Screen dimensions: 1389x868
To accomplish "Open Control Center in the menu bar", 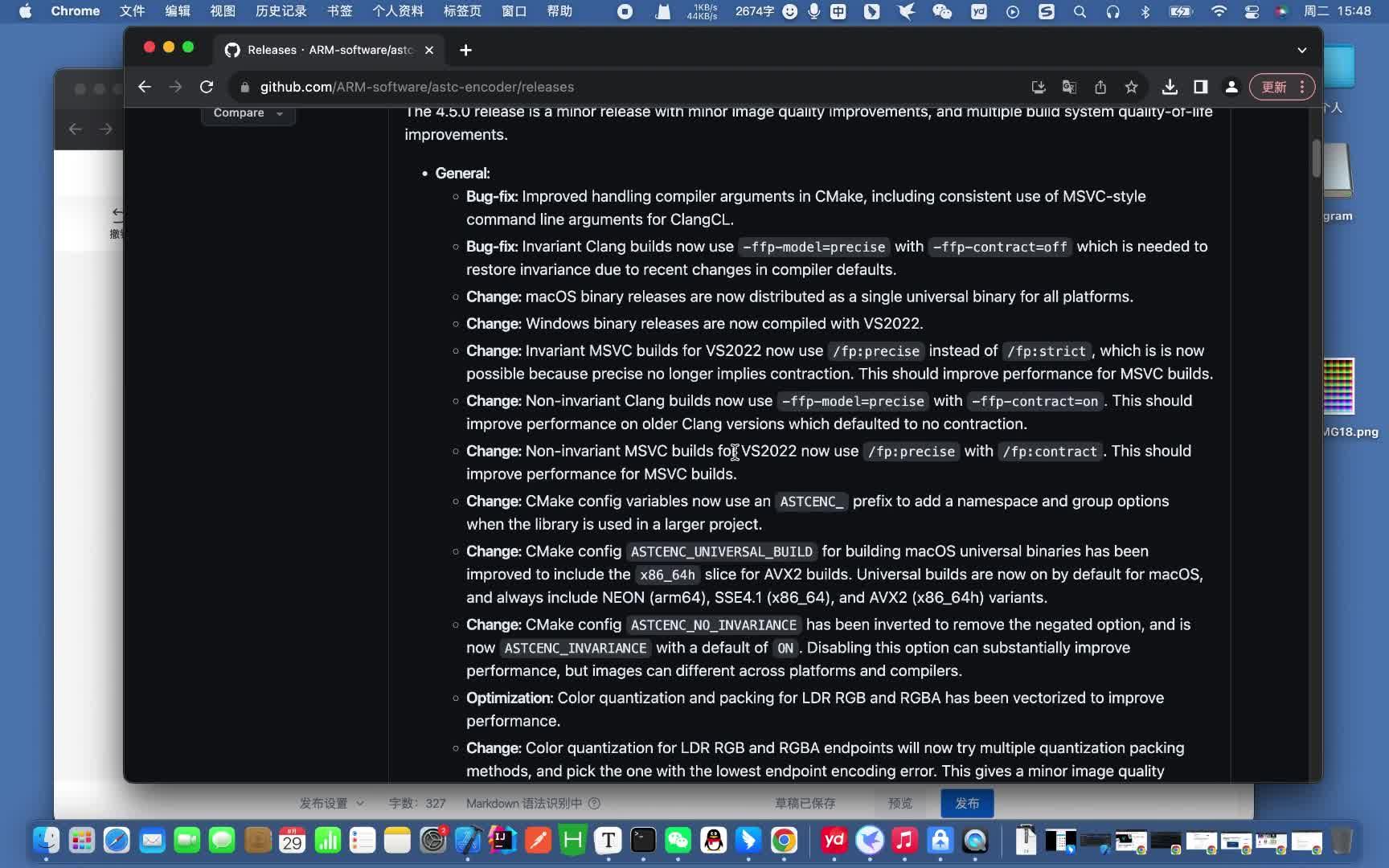I will coord(1252,11).
